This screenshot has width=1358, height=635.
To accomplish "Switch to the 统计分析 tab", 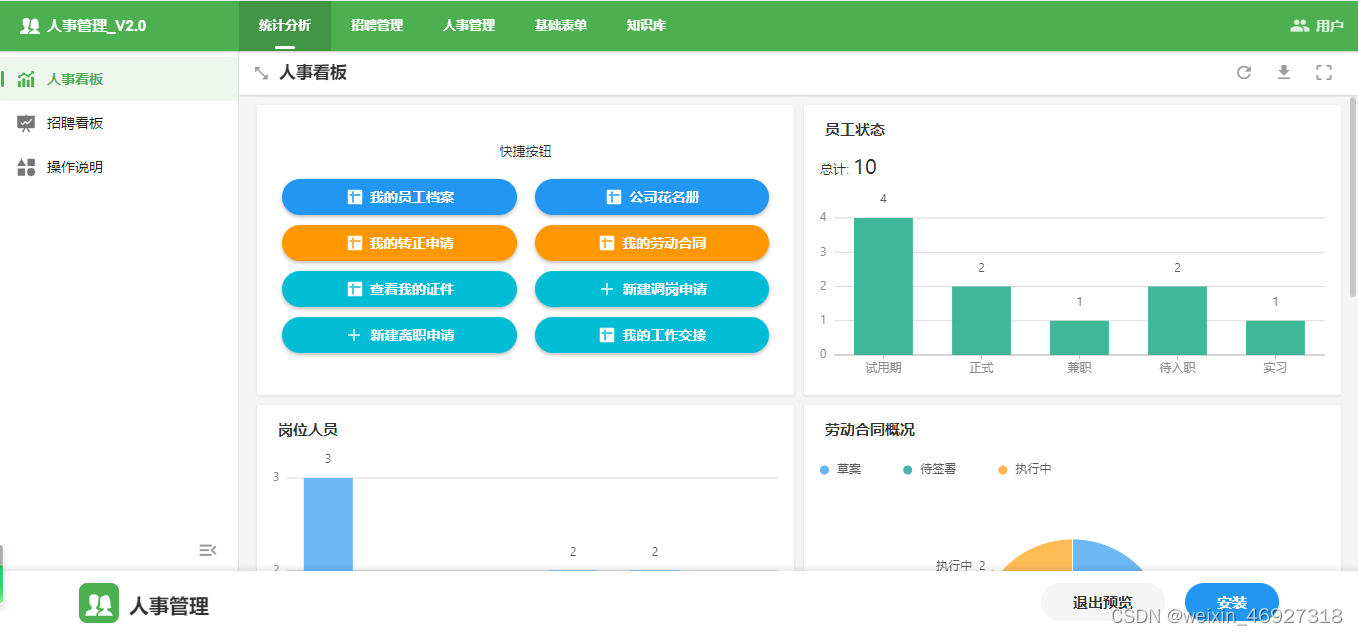I will click(x=285, y=26).
